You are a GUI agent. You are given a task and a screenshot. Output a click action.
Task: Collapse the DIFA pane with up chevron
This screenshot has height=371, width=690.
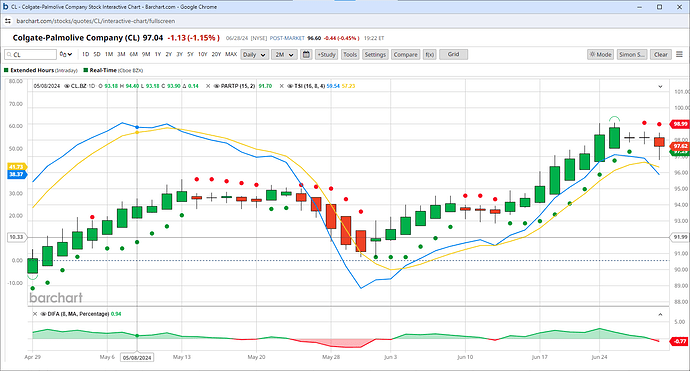660,314
